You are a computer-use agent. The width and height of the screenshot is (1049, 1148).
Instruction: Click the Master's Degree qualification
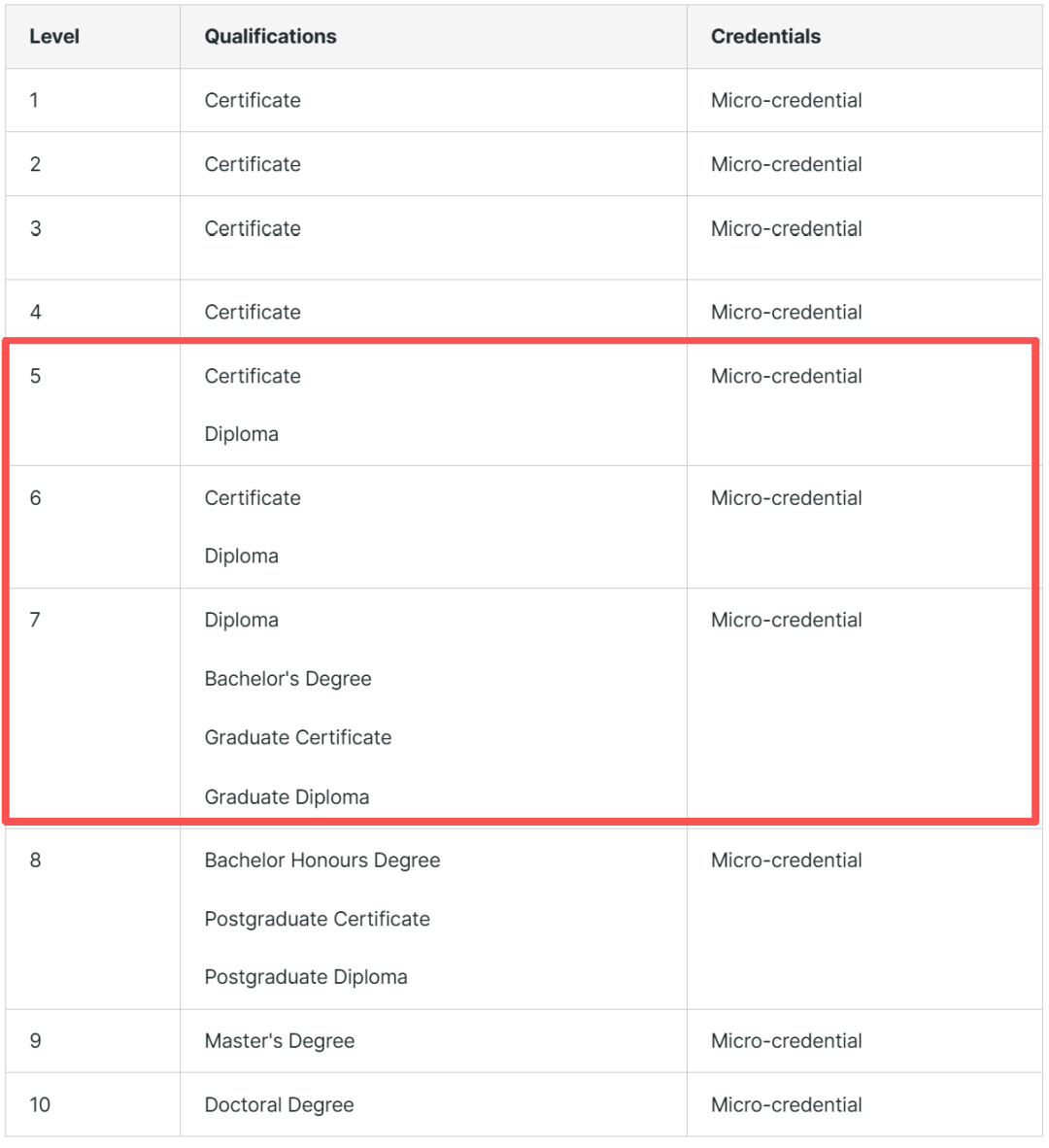pos(279,1041)
